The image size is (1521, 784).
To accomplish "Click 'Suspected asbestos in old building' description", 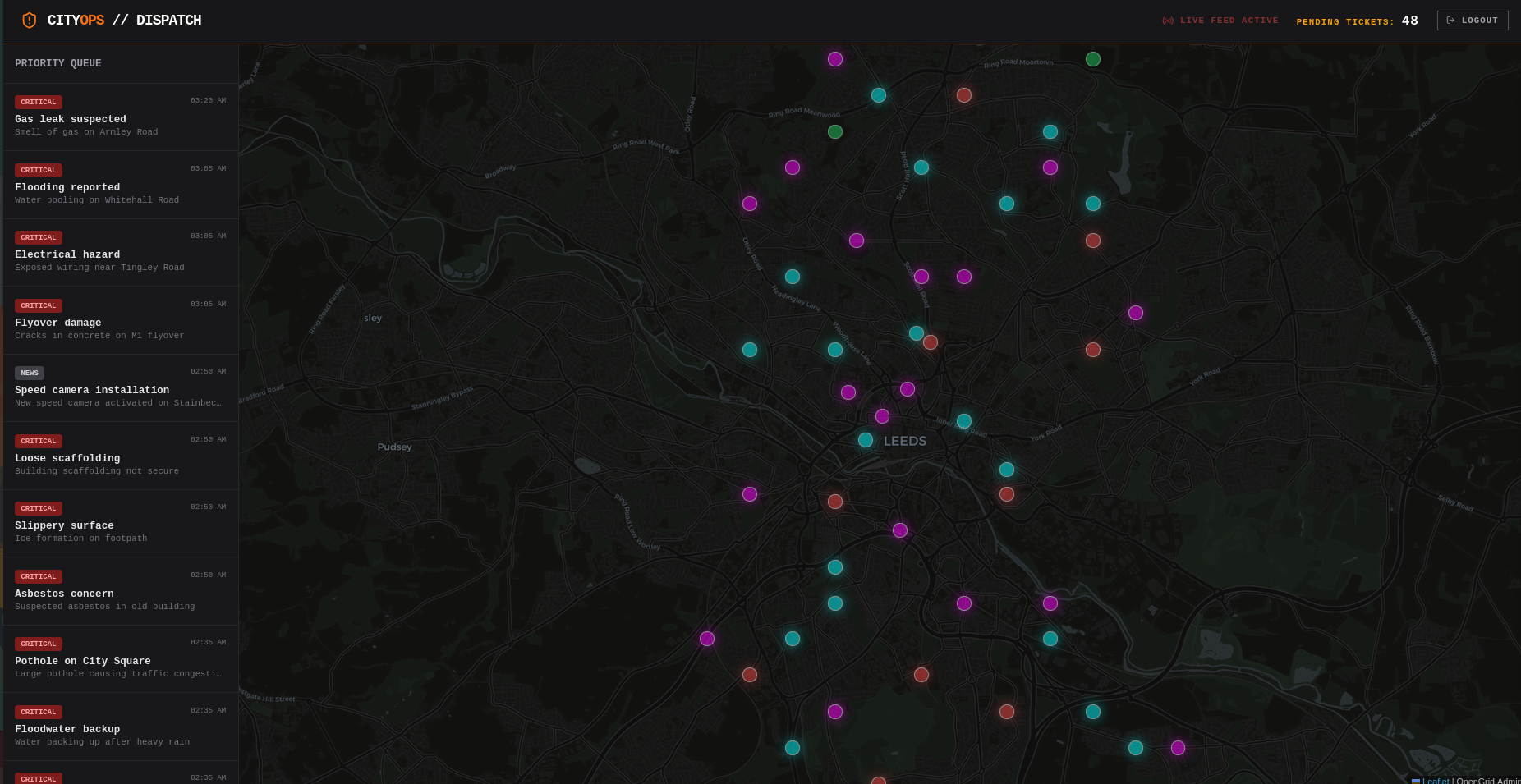I will pyautogui.click(x=105, y=607).
